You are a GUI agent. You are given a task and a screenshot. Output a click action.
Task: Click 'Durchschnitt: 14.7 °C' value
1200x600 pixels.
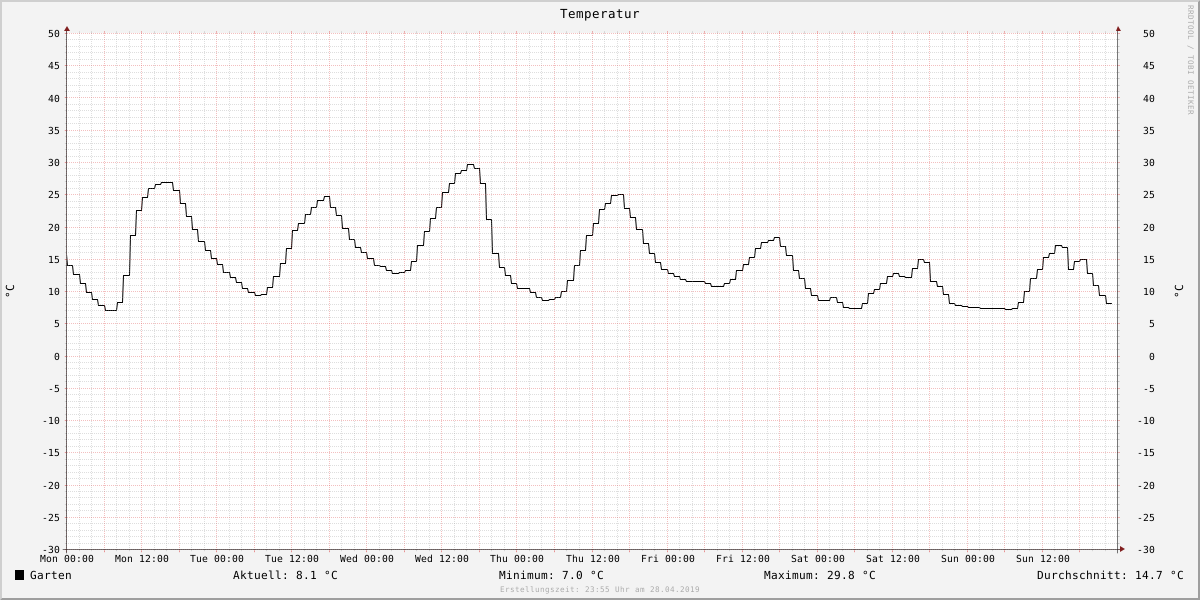tap(1110, 575)
